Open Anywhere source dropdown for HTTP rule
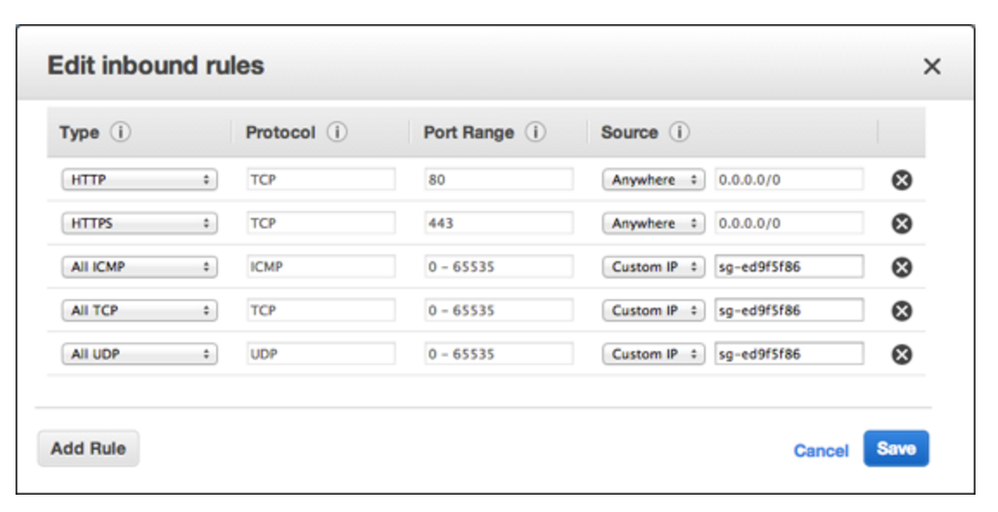 tap(653, 180)
